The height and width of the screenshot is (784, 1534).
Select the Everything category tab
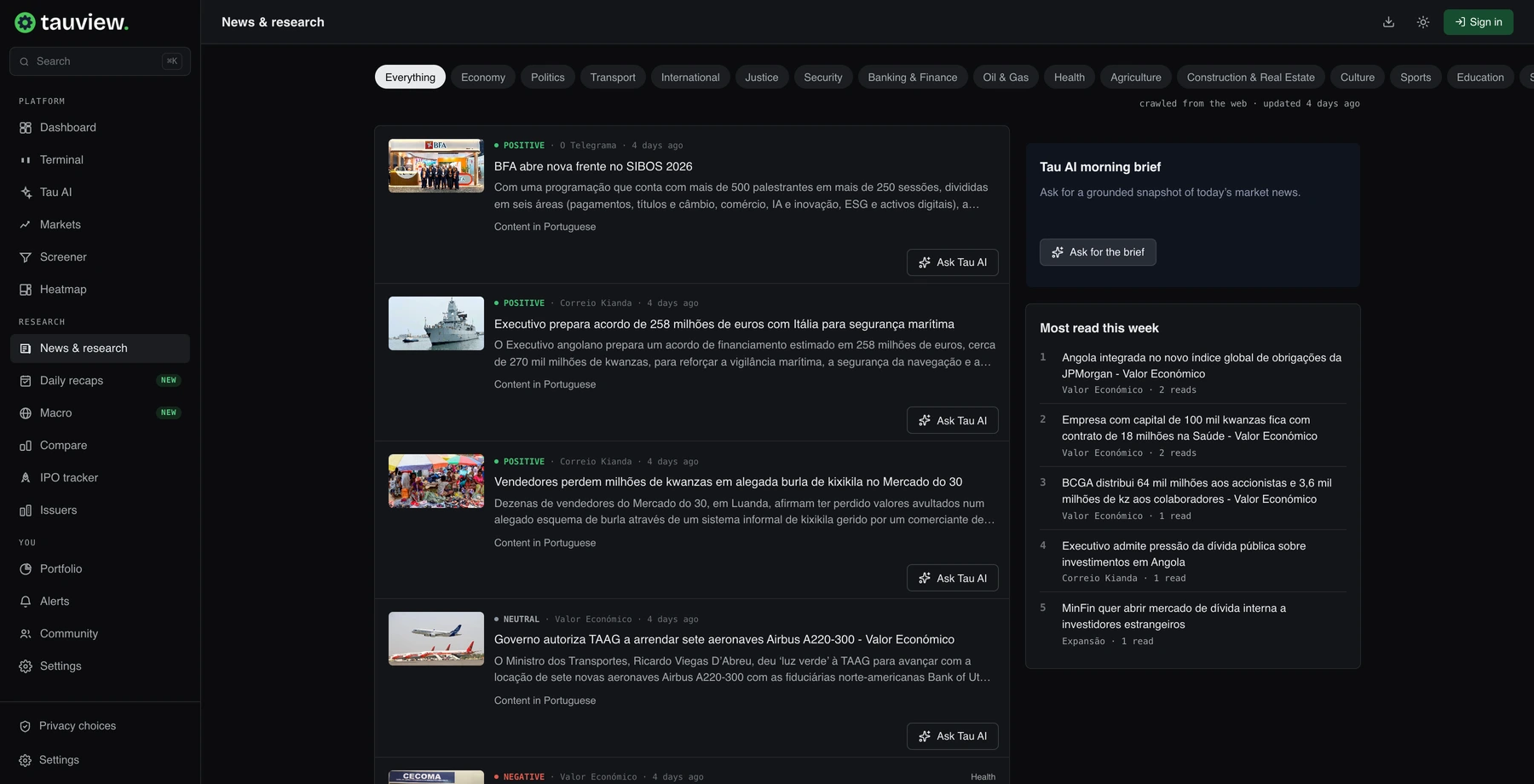coord(410,78)
